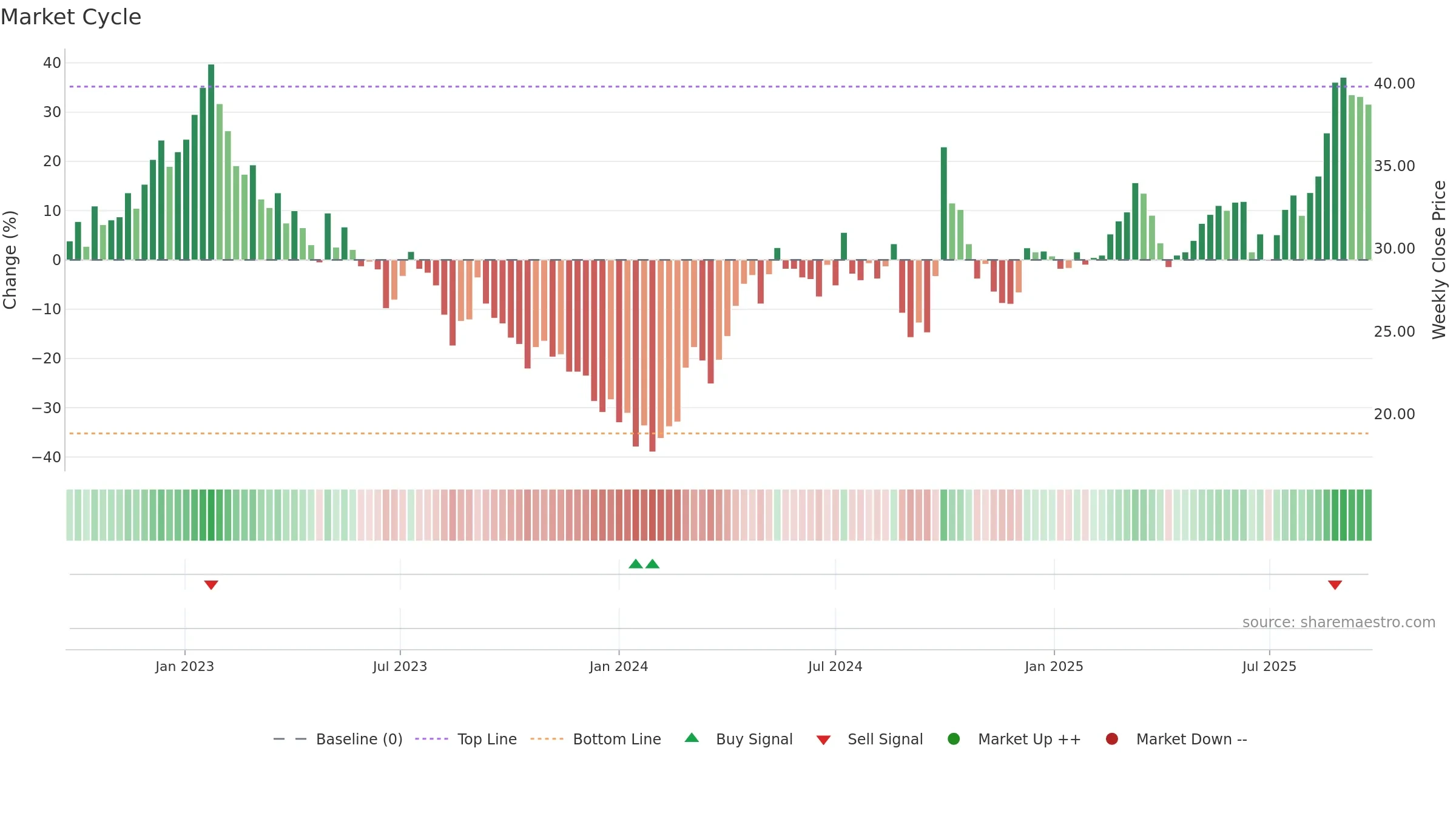Click the Jul 2023 x-axis label
Screen dimensions: 1456x819
(400, 666)
